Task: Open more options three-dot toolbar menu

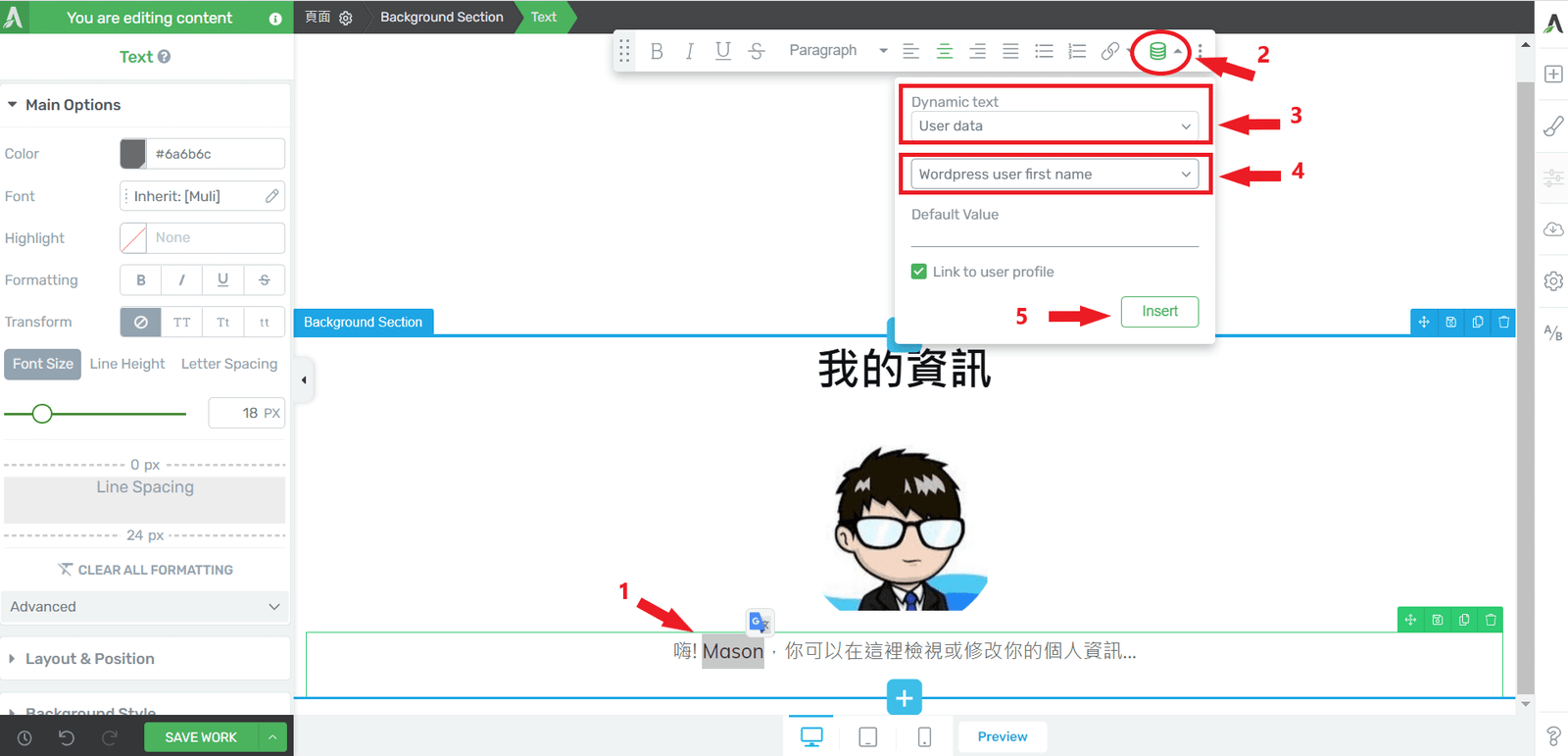Action: pyautogui.click(x=1200, y=51)
